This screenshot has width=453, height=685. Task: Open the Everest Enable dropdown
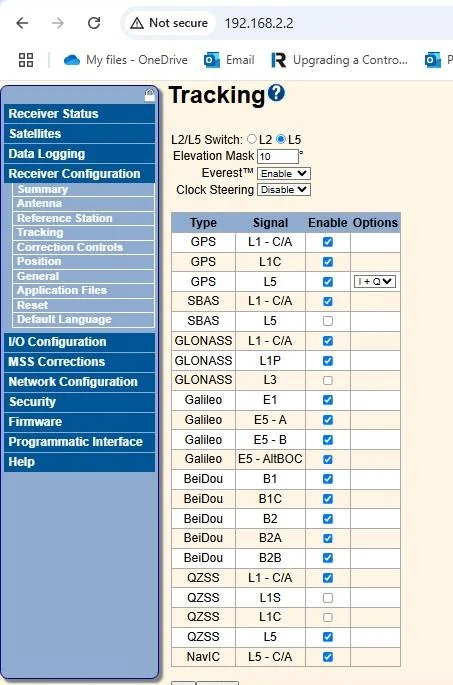pos(284,173)
